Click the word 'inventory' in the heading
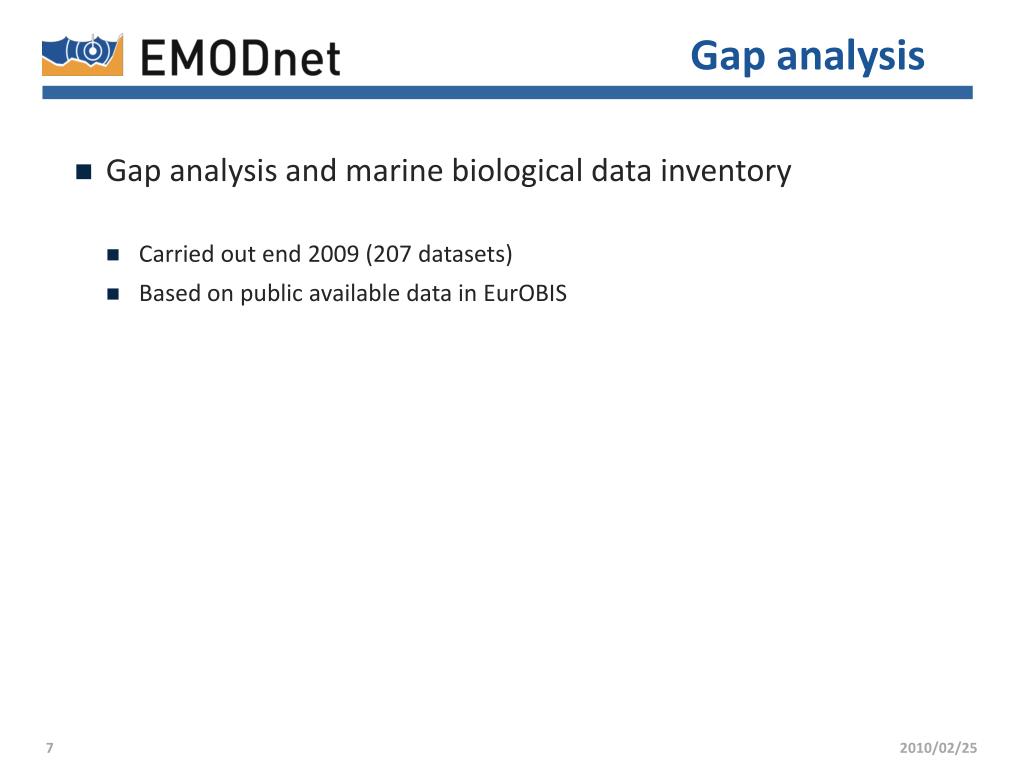Viewport: 1024px width, 768px height. coord(726,172)
